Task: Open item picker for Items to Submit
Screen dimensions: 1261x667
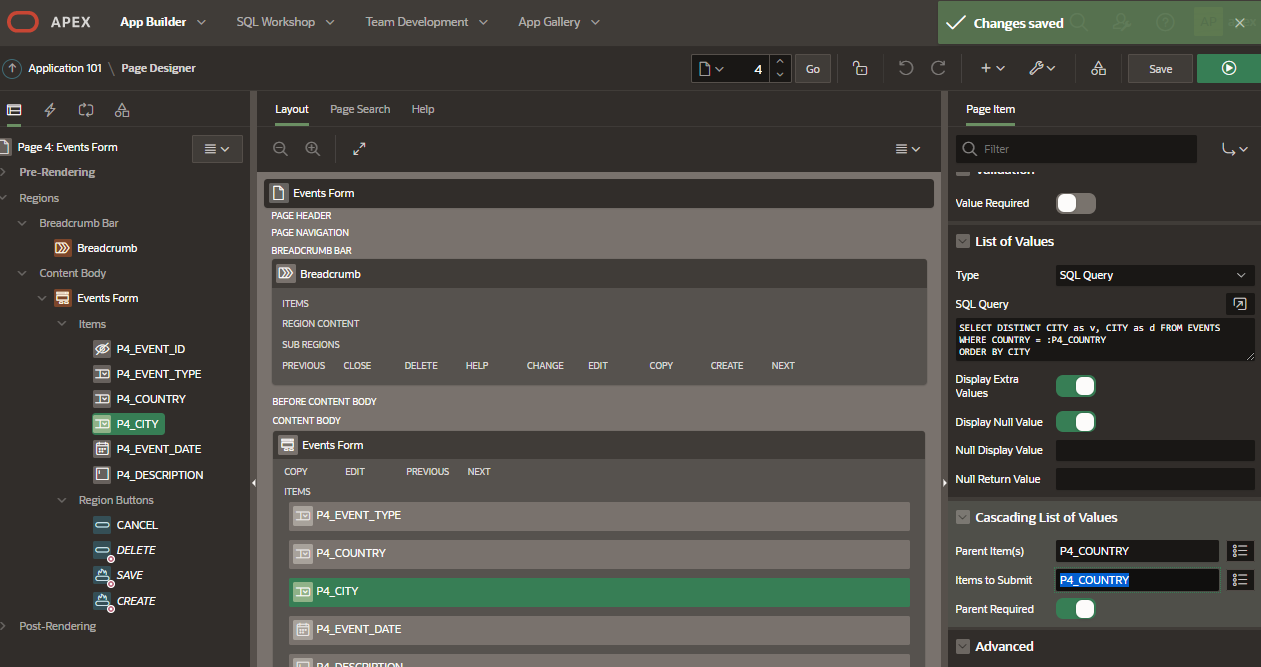Action: [1240, 580]
